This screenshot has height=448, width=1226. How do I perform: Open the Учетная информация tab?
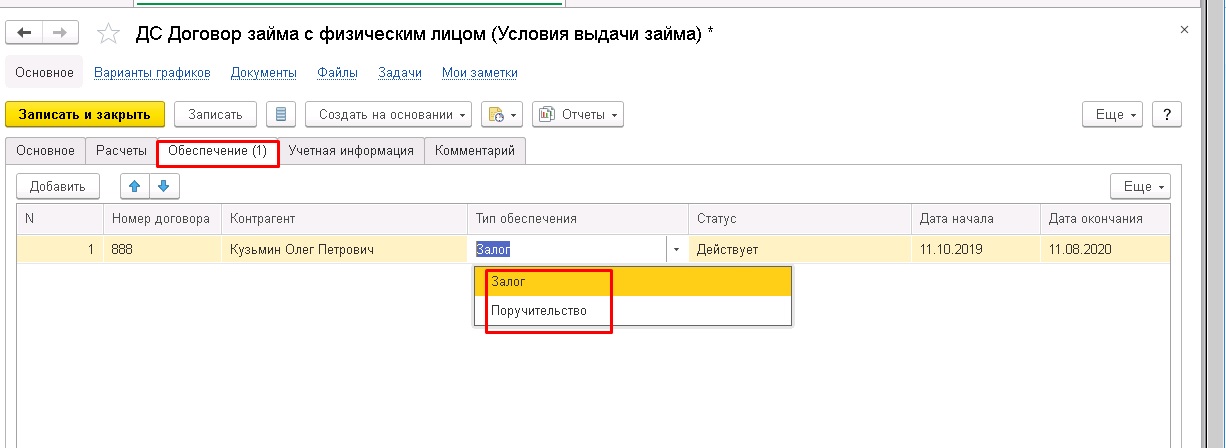click(x=351, y=151)
